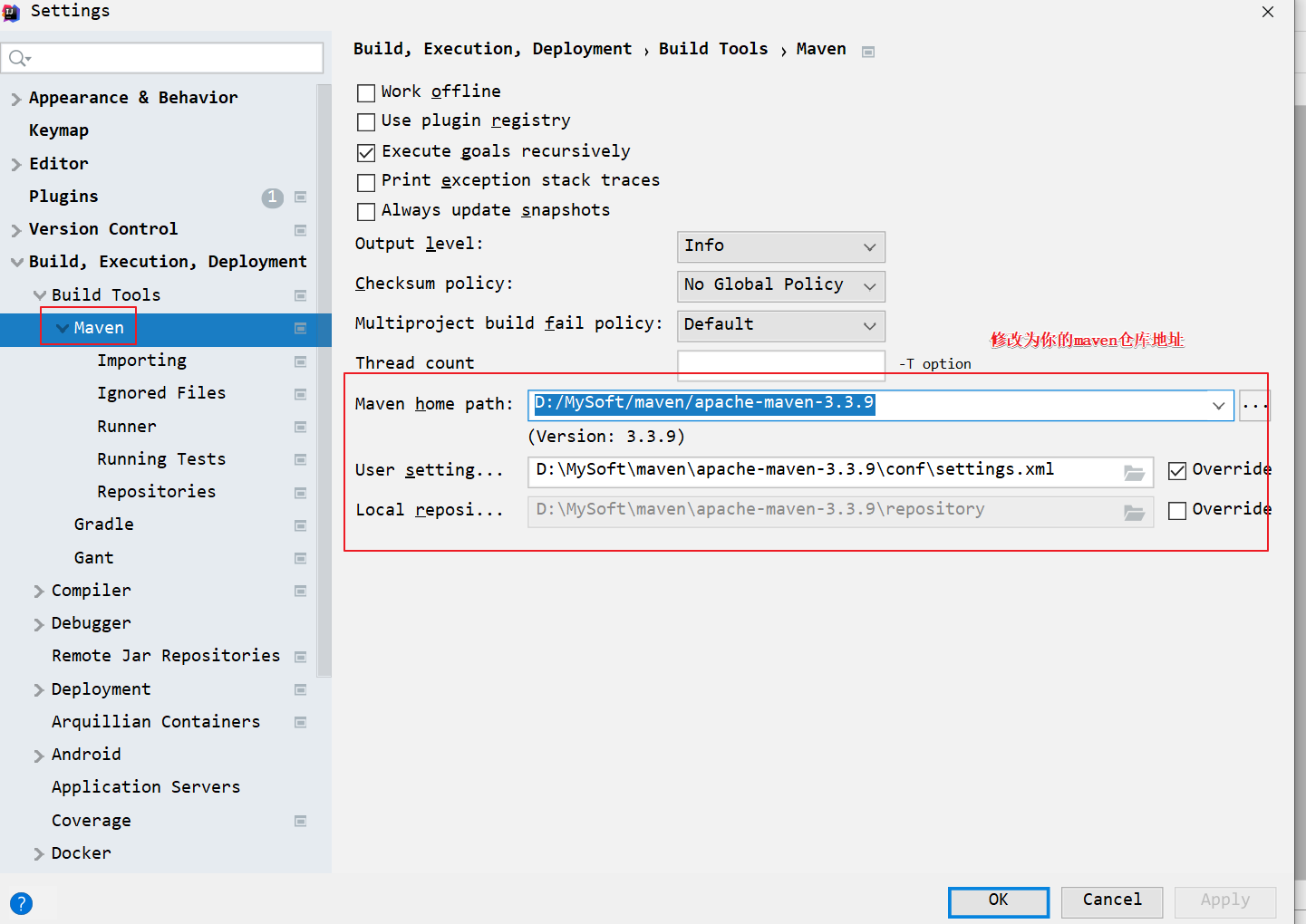Click the settings search field
1306x924 pixels.
162,58
